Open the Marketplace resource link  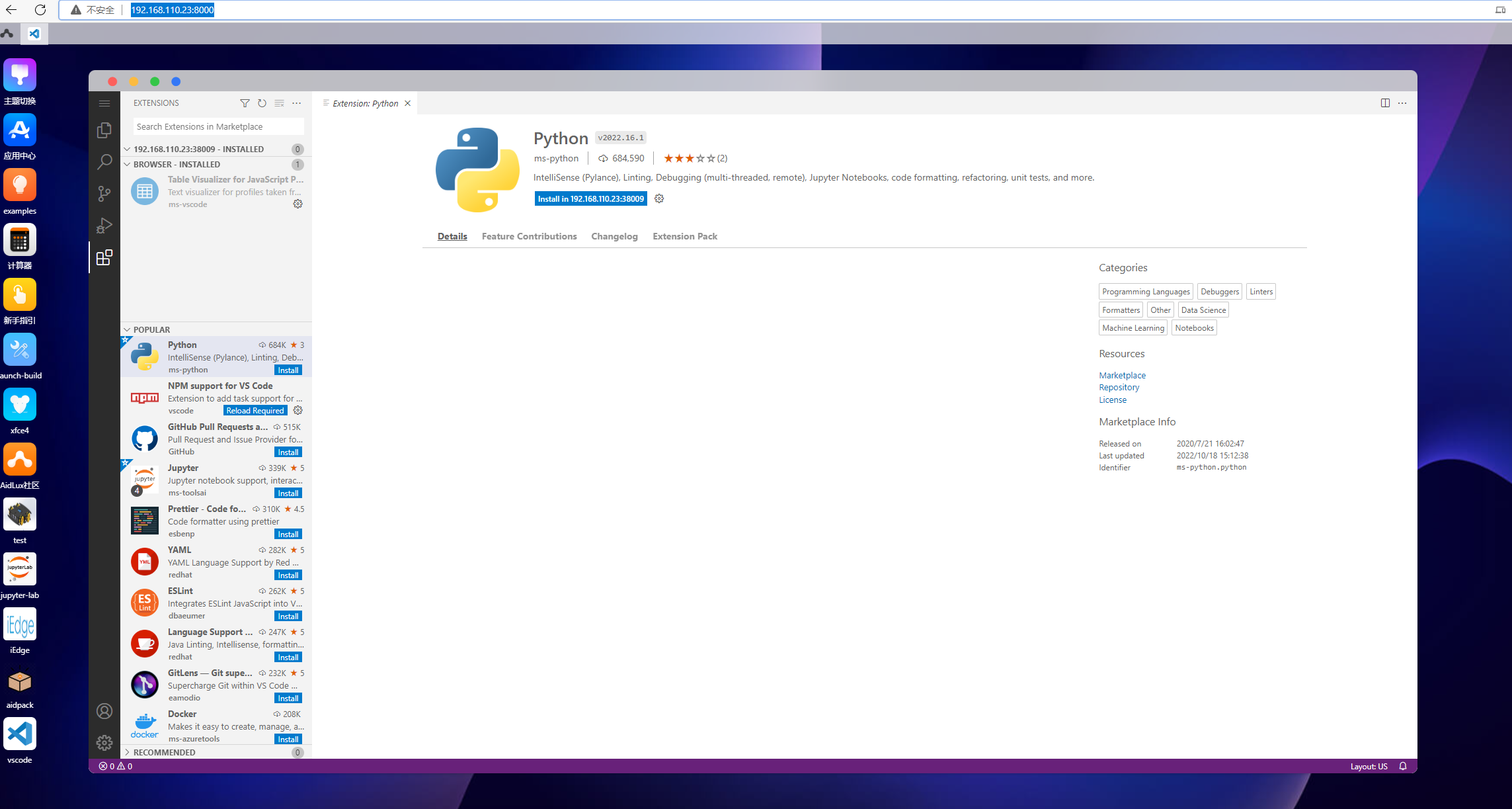pyautogui.click(x=1122, y=375)
